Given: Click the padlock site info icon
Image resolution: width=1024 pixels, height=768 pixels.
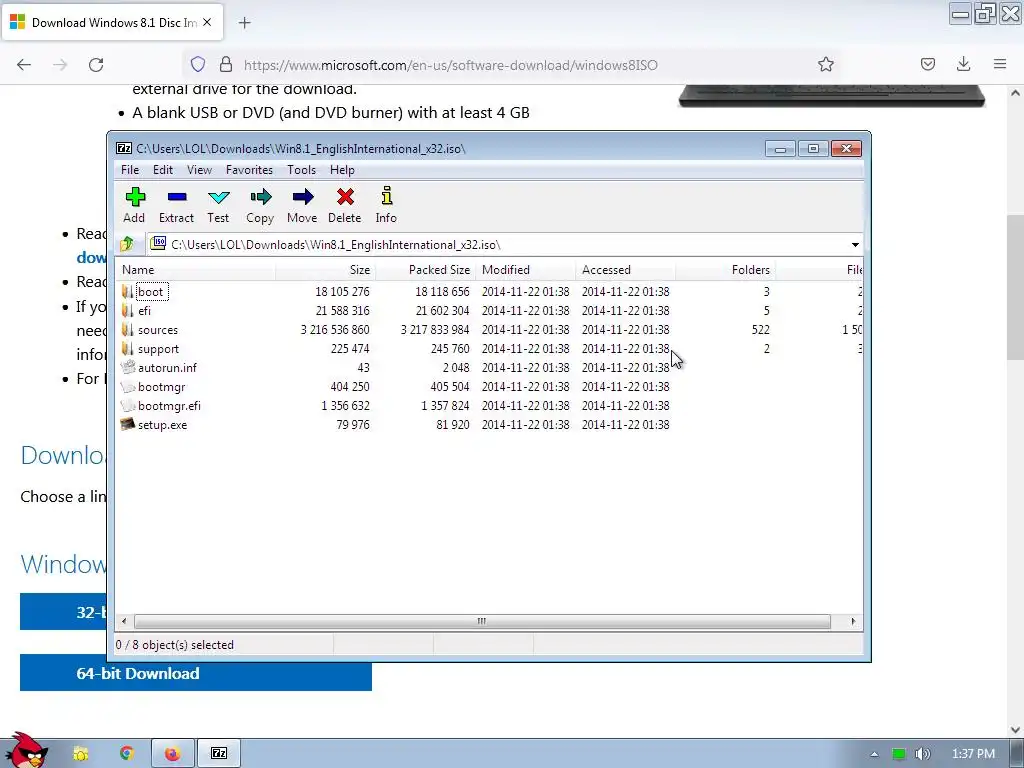Looking at the screenshot, I should [225, 64].
